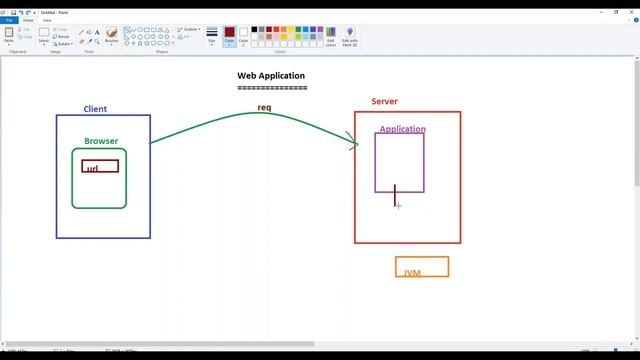Switch to the View ribbon tab
Viewport: 640px width, 360px height.
pyautogui.click(x=47, y=20)
